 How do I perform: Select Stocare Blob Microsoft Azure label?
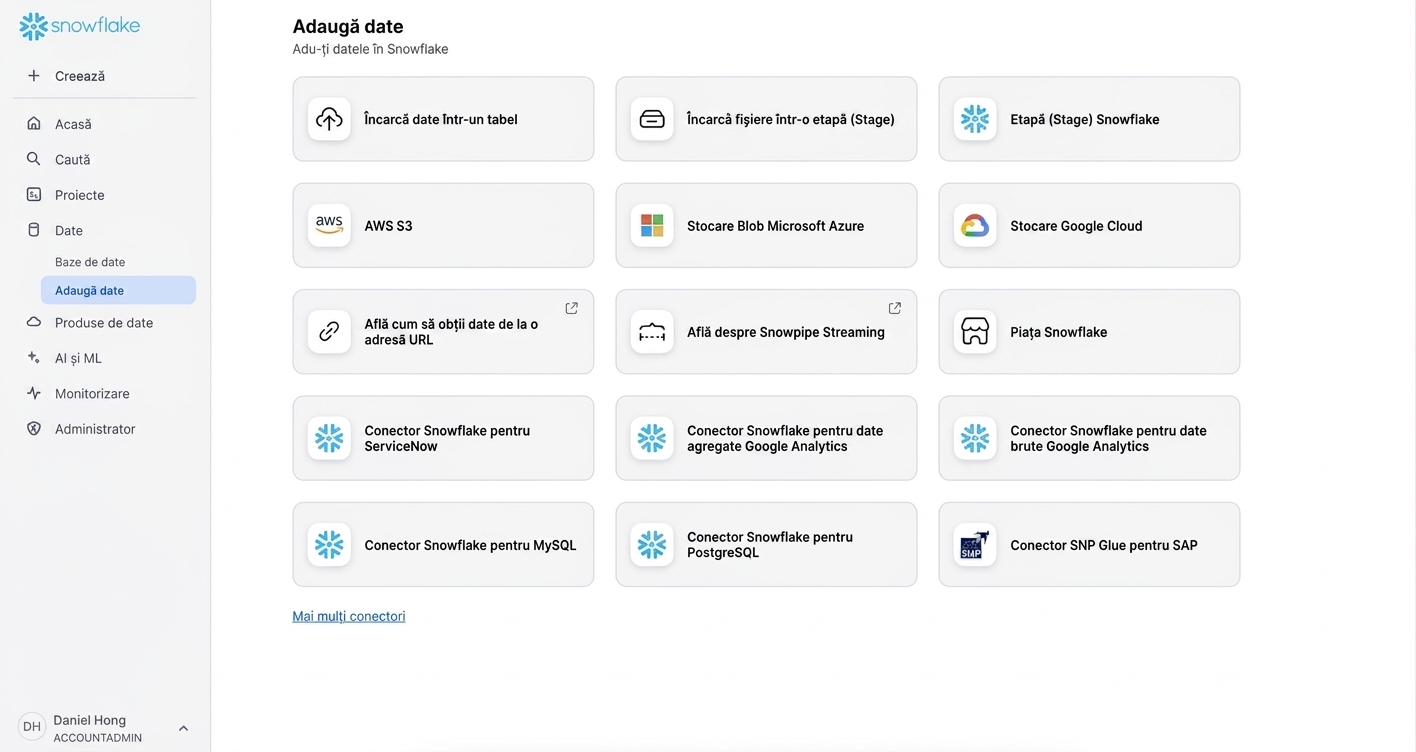pyautogui.click(x=775, y=226)
